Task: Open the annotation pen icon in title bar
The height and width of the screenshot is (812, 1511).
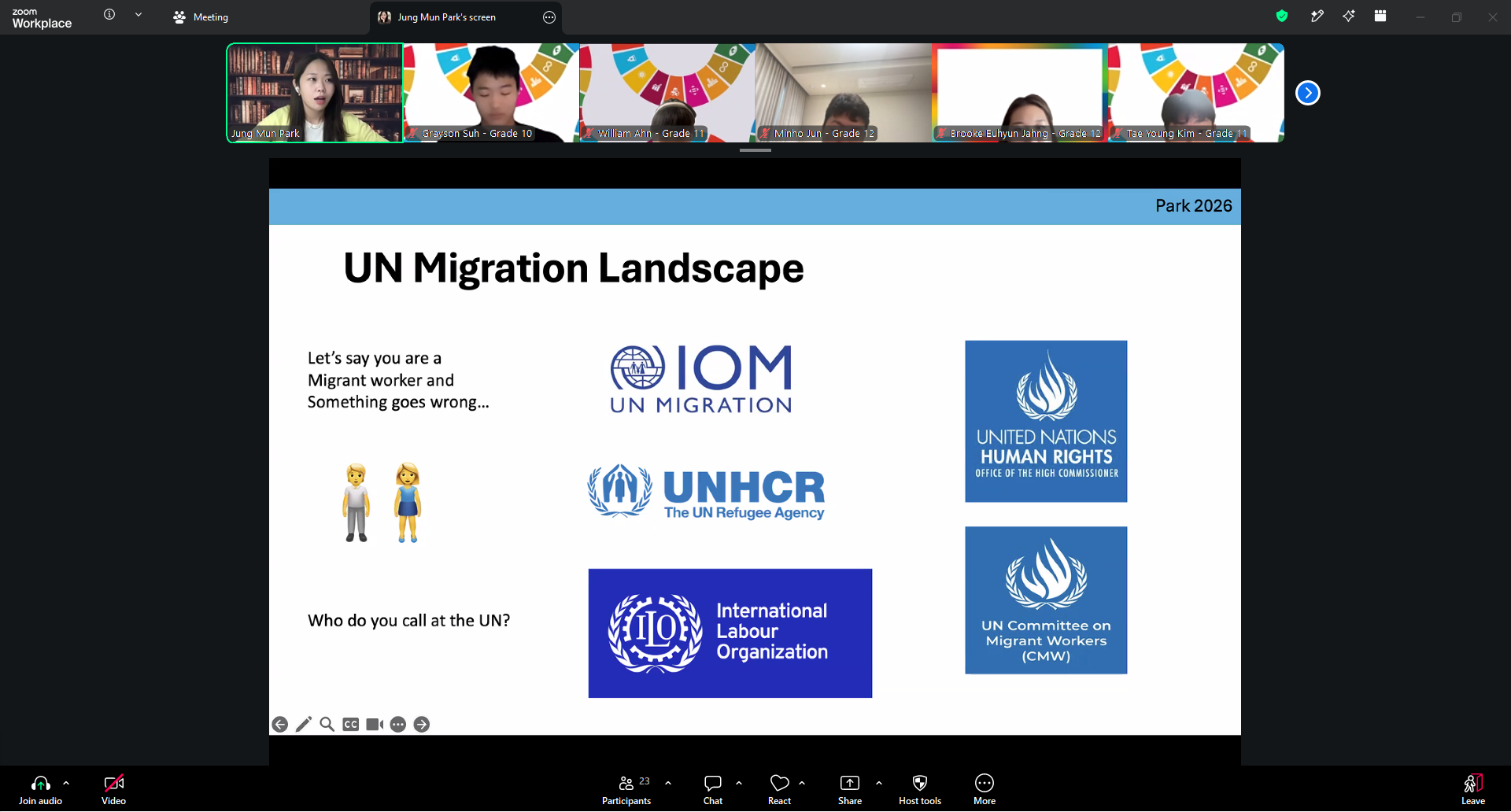Action: [1317, 16]
